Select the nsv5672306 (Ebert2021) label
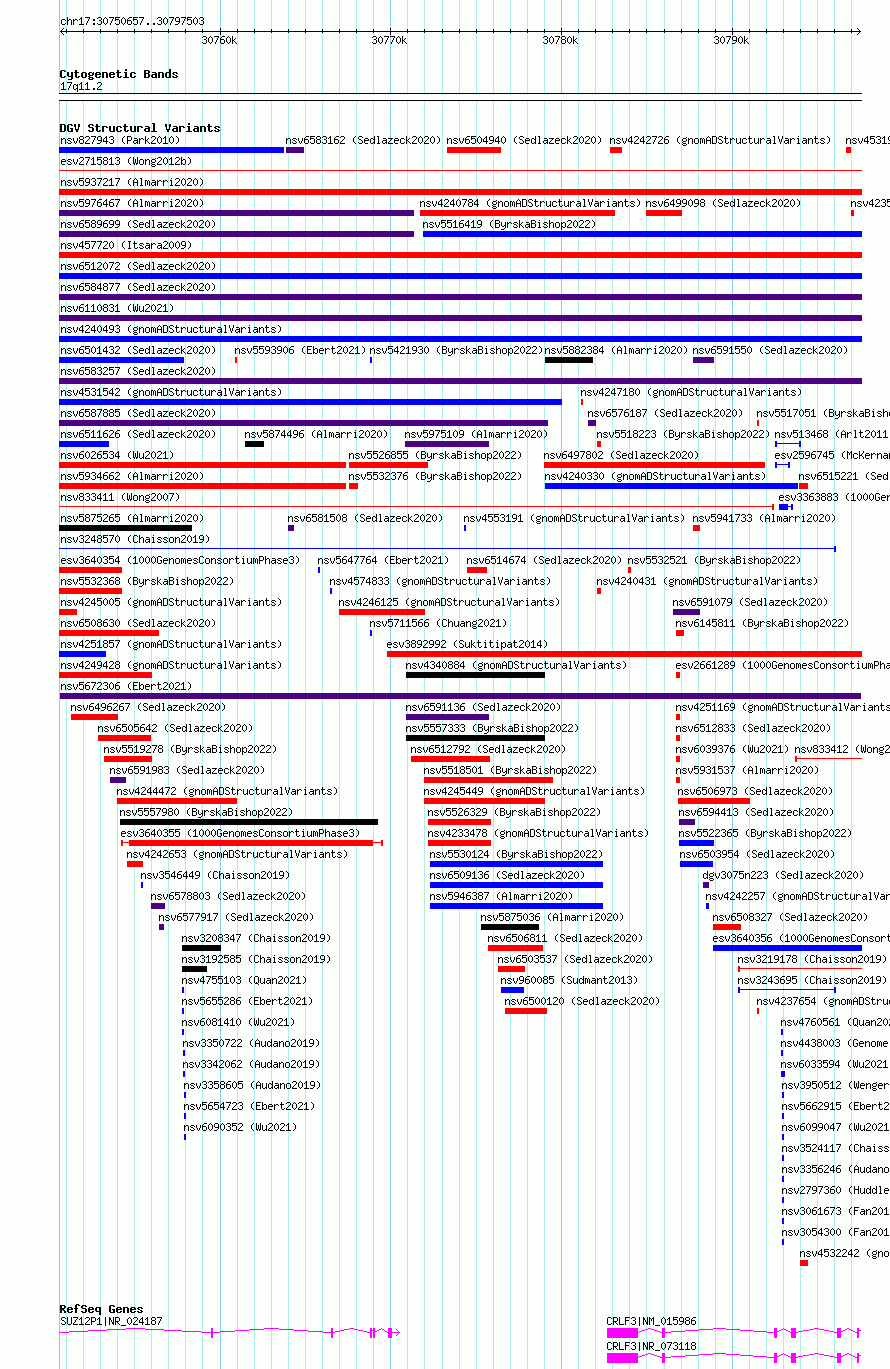890x1369 pixels. [x=125, y=686]
